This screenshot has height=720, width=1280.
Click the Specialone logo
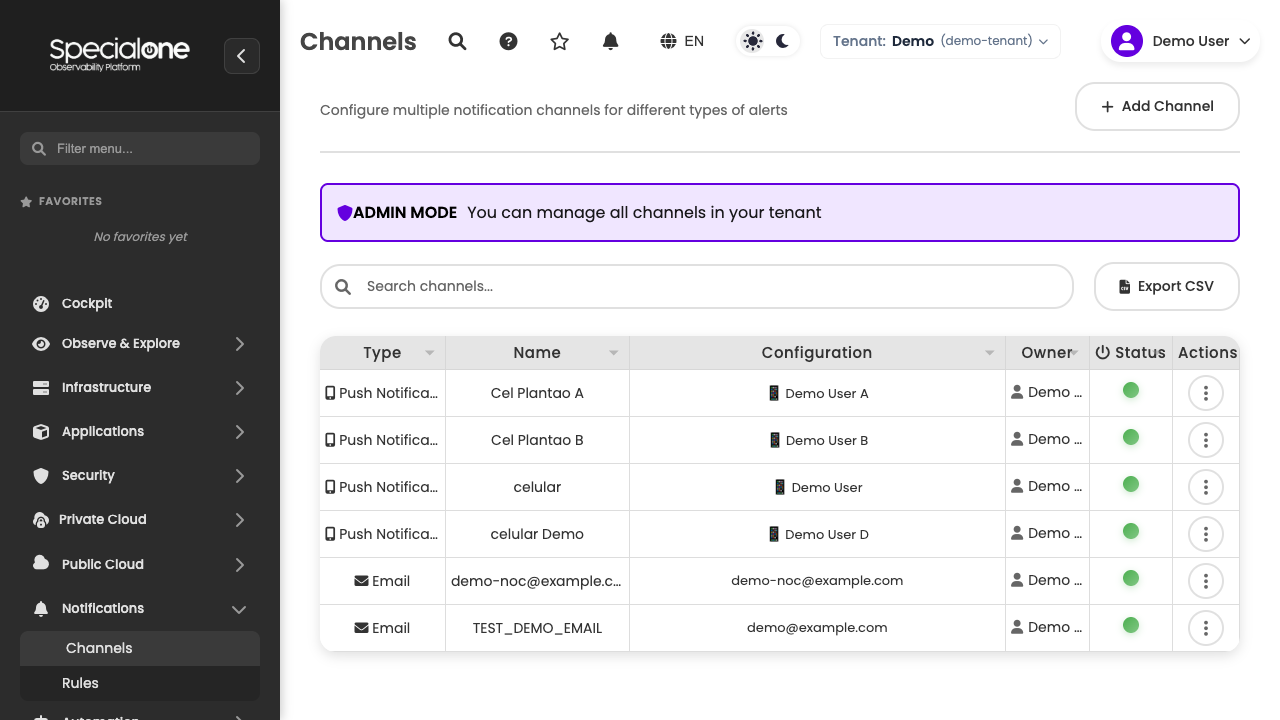(x=119, y=54)
